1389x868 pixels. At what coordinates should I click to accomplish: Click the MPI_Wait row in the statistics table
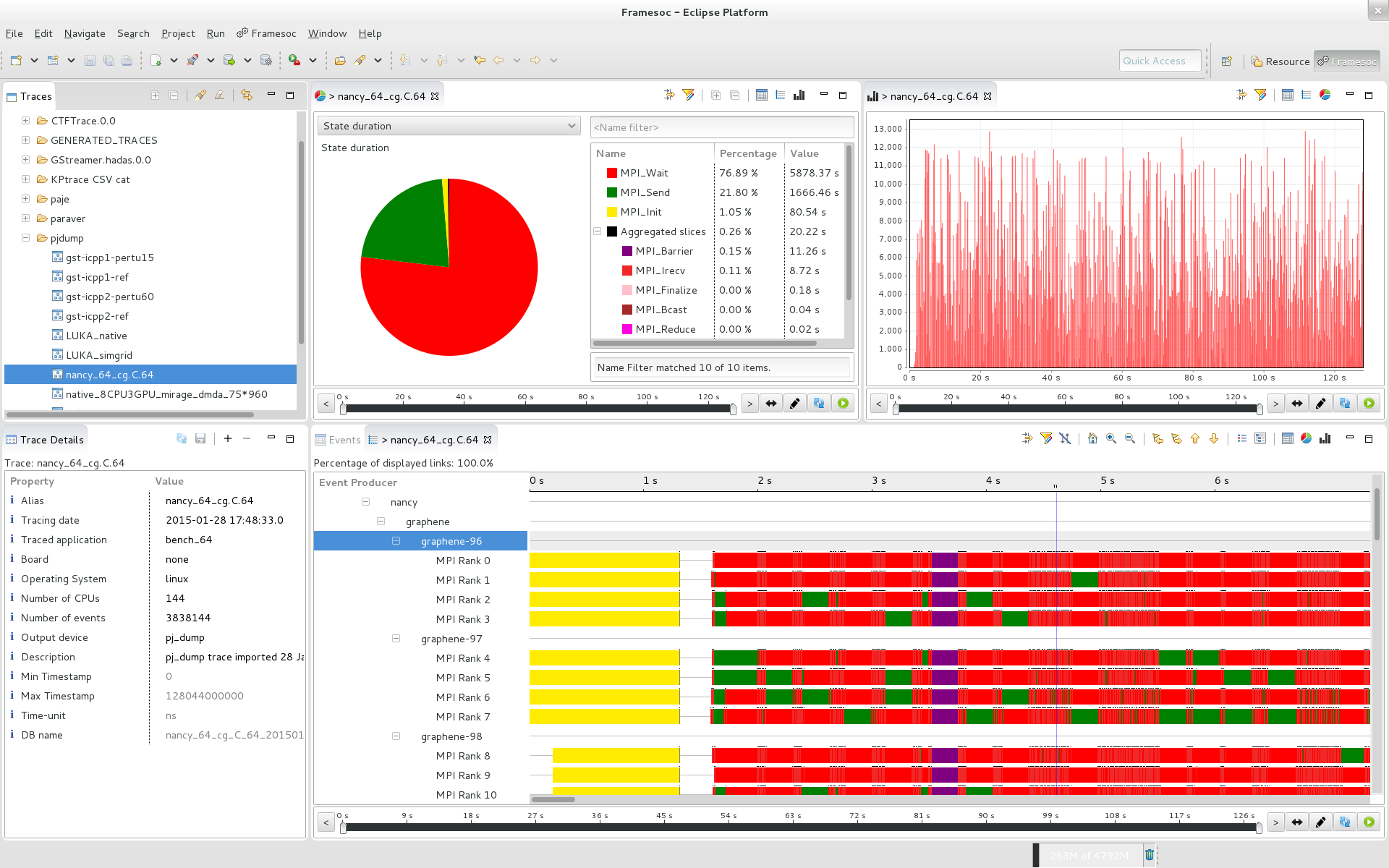(714, 171)
